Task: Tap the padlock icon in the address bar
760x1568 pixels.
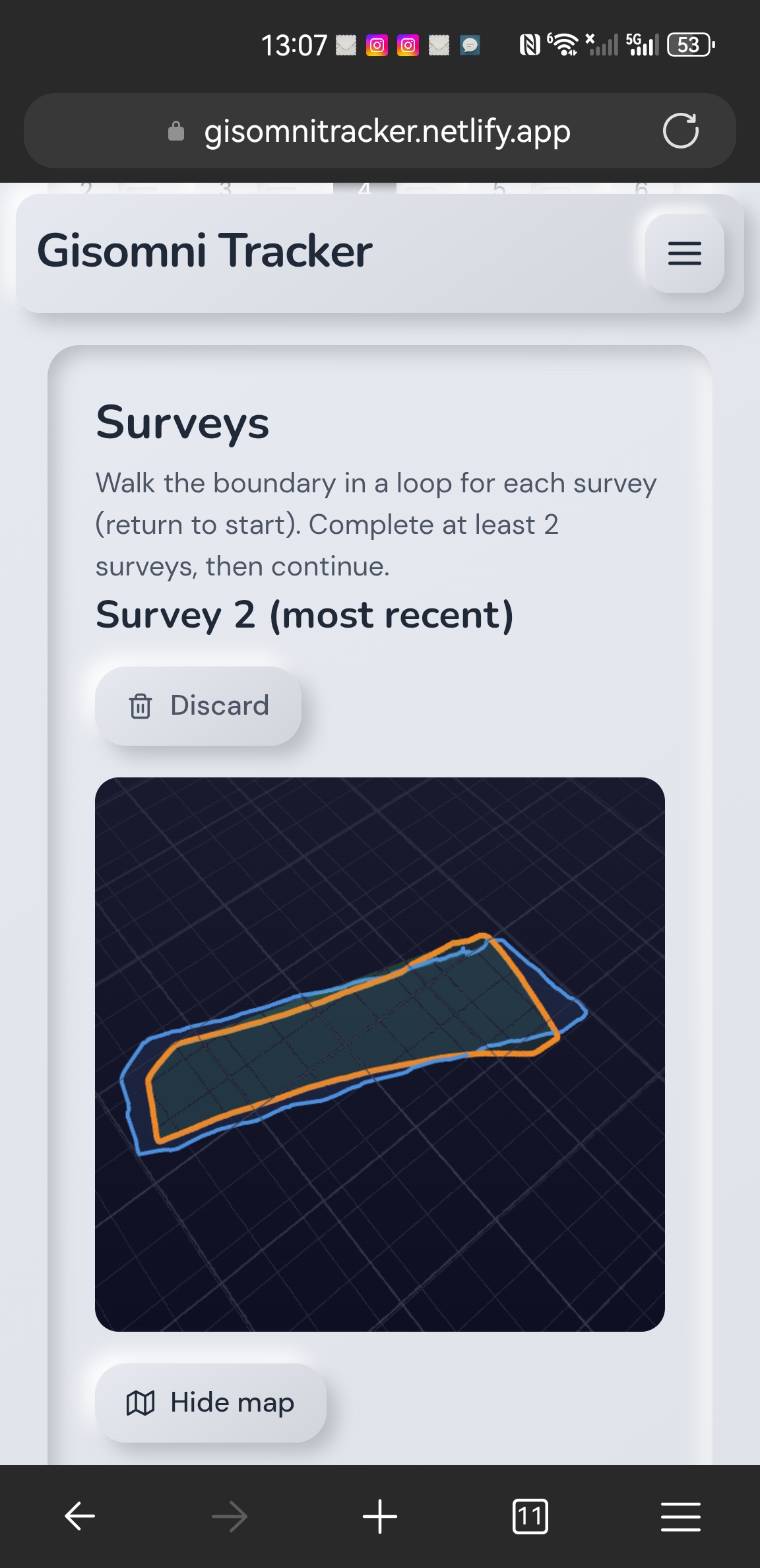Action: point(175,131)
